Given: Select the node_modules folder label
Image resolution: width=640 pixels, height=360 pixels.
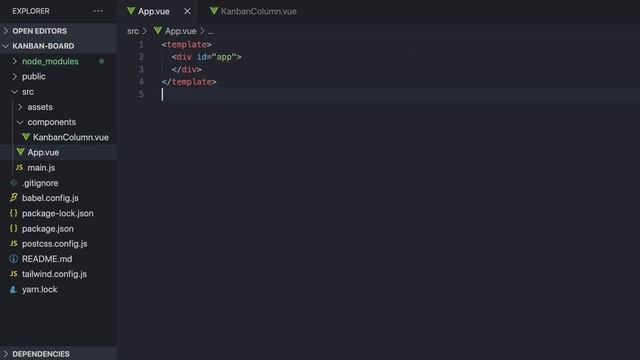Looking at the screenshot, I should click(x=50, y=61).
